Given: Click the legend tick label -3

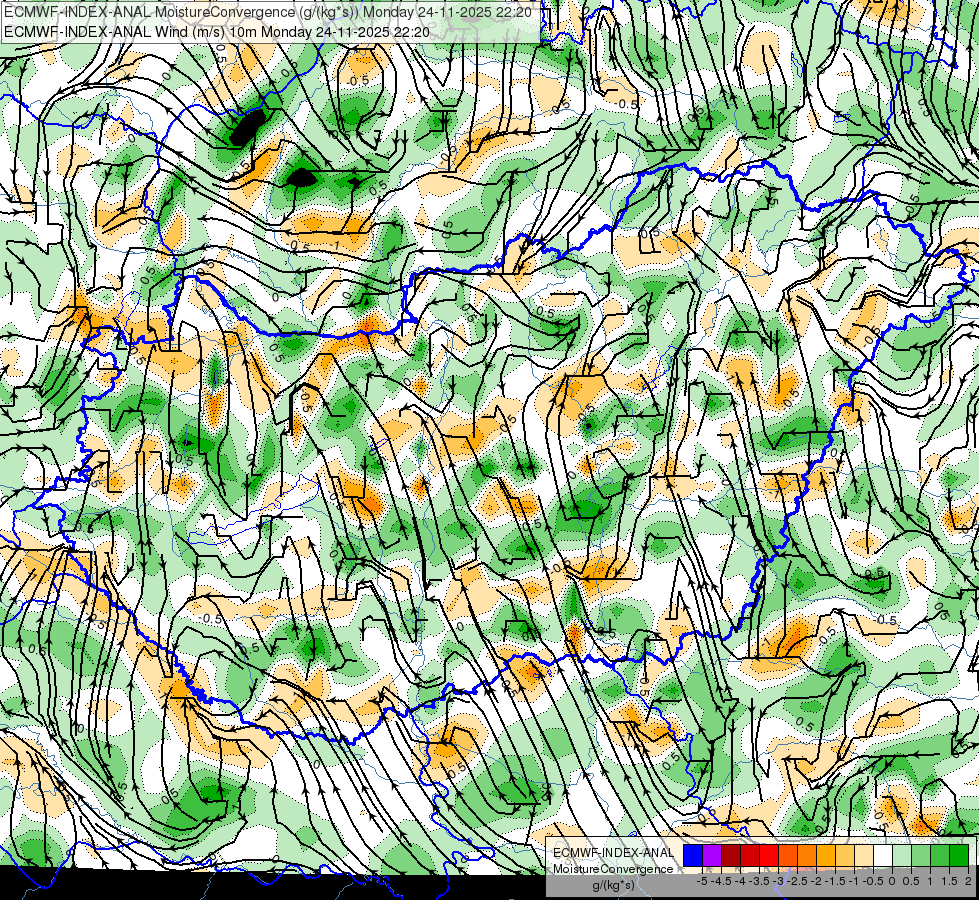Looking at the screenshot, I should tap(778, 881).
